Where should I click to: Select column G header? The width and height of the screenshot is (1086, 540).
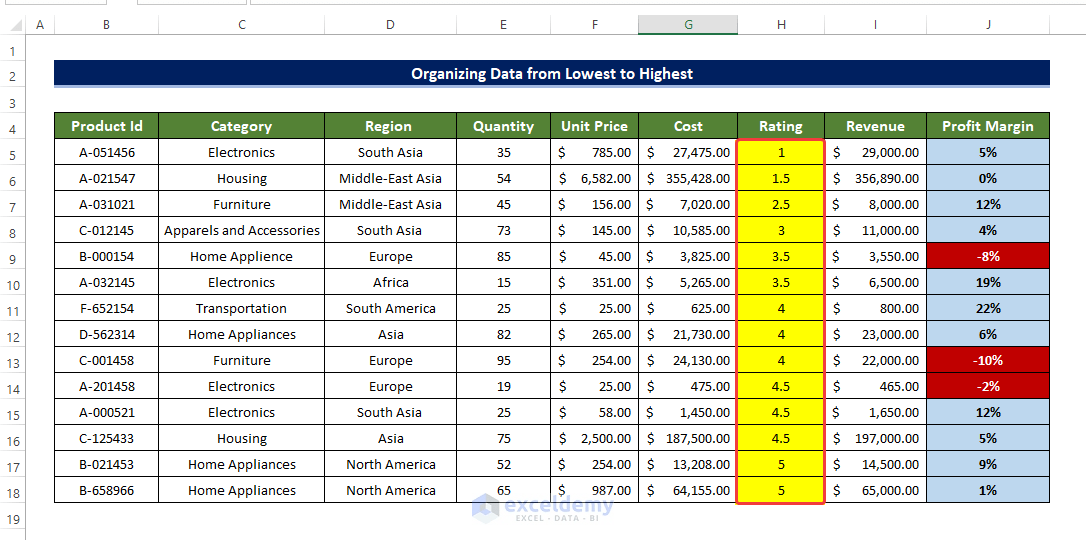pyautogui.click(x=688, y=25)
